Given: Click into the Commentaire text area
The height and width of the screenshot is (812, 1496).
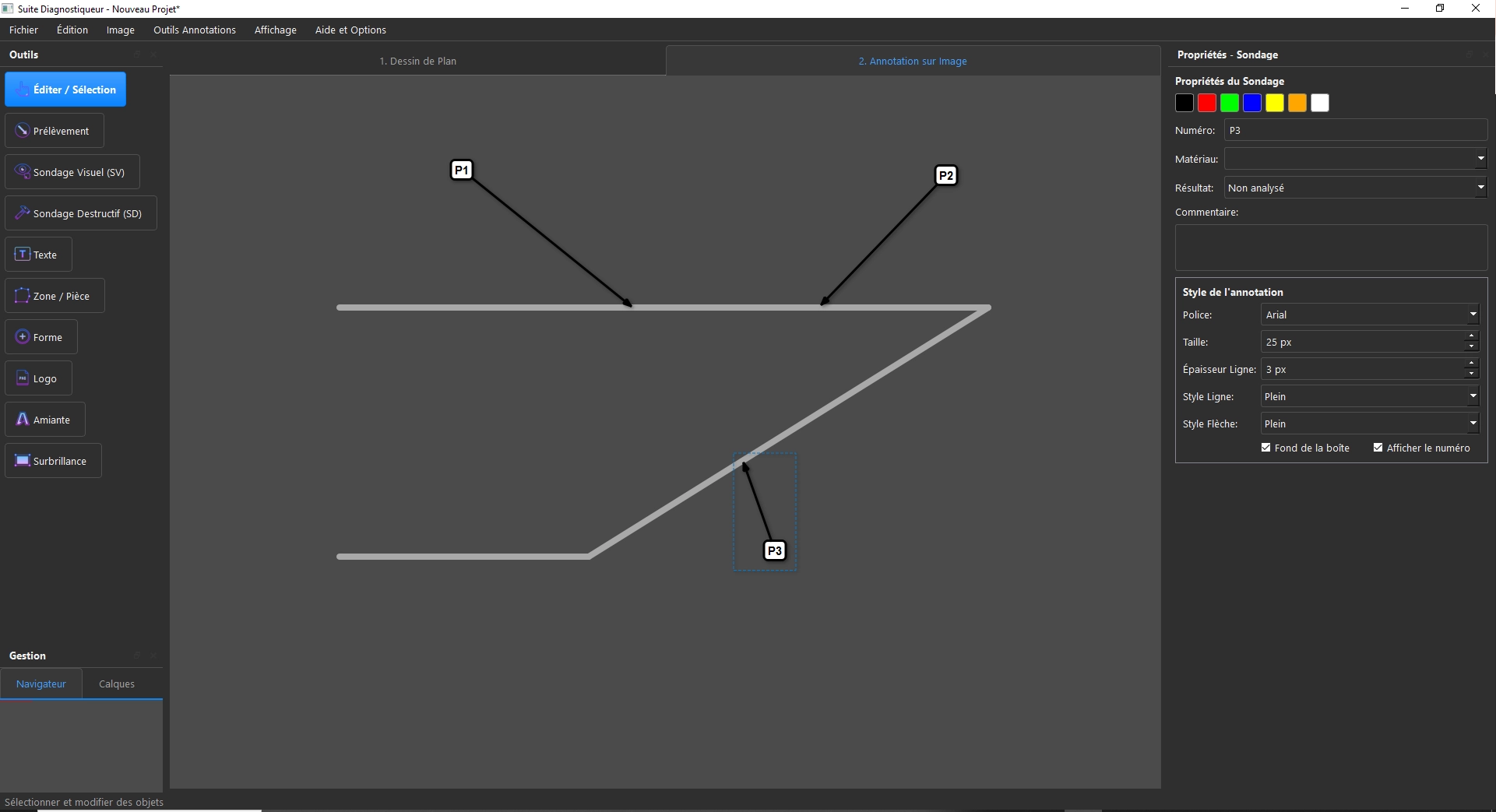Looking at the screenshot, I should 1330,248.
